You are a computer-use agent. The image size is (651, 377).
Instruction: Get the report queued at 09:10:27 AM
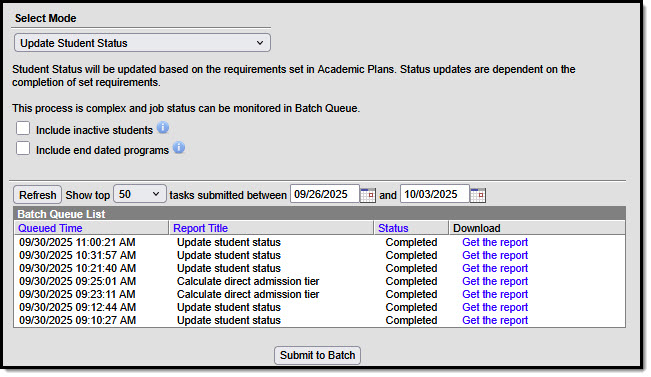(495, 320)
